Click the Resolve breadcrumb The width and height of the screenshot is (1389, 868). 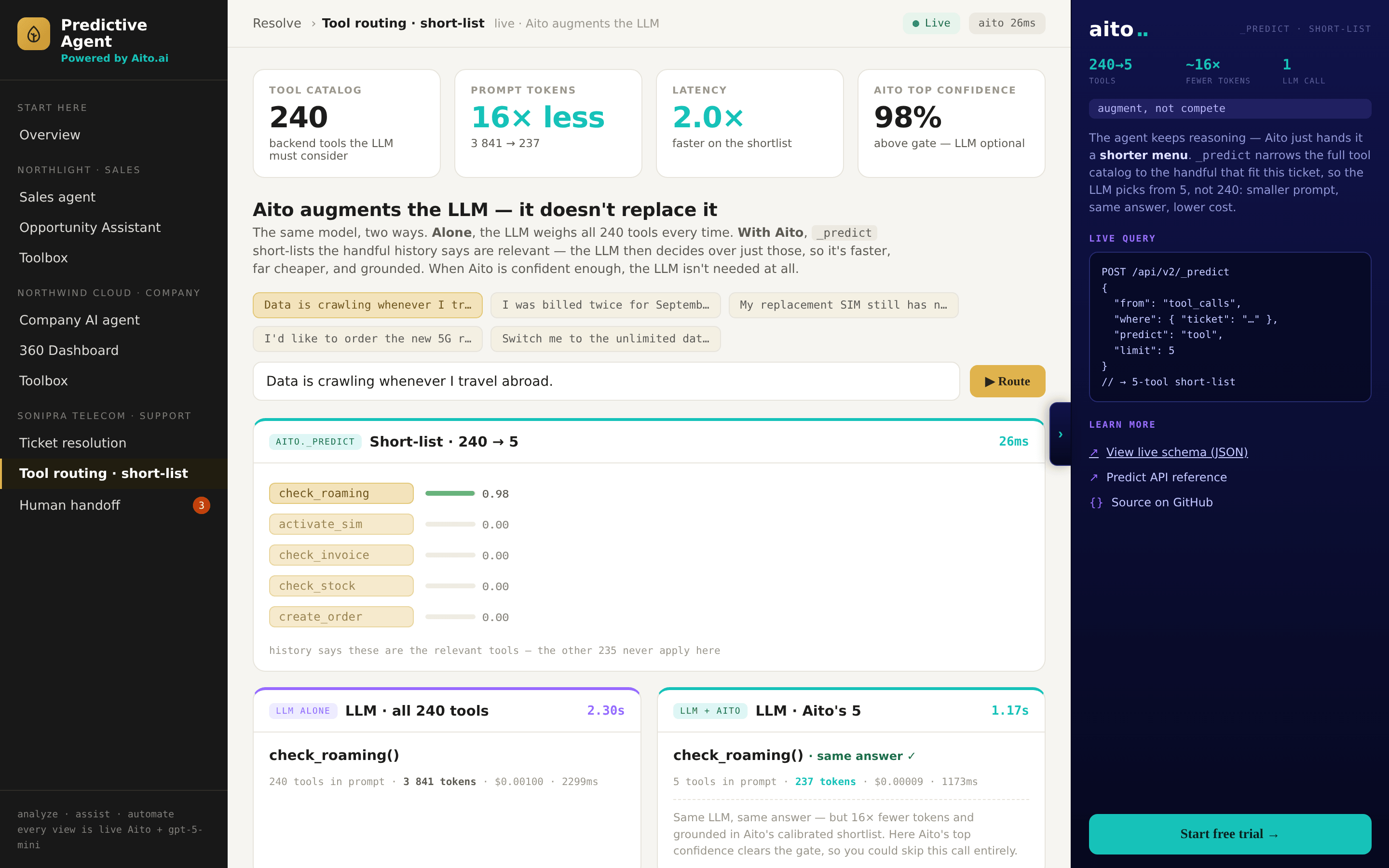tap(277, 24)
